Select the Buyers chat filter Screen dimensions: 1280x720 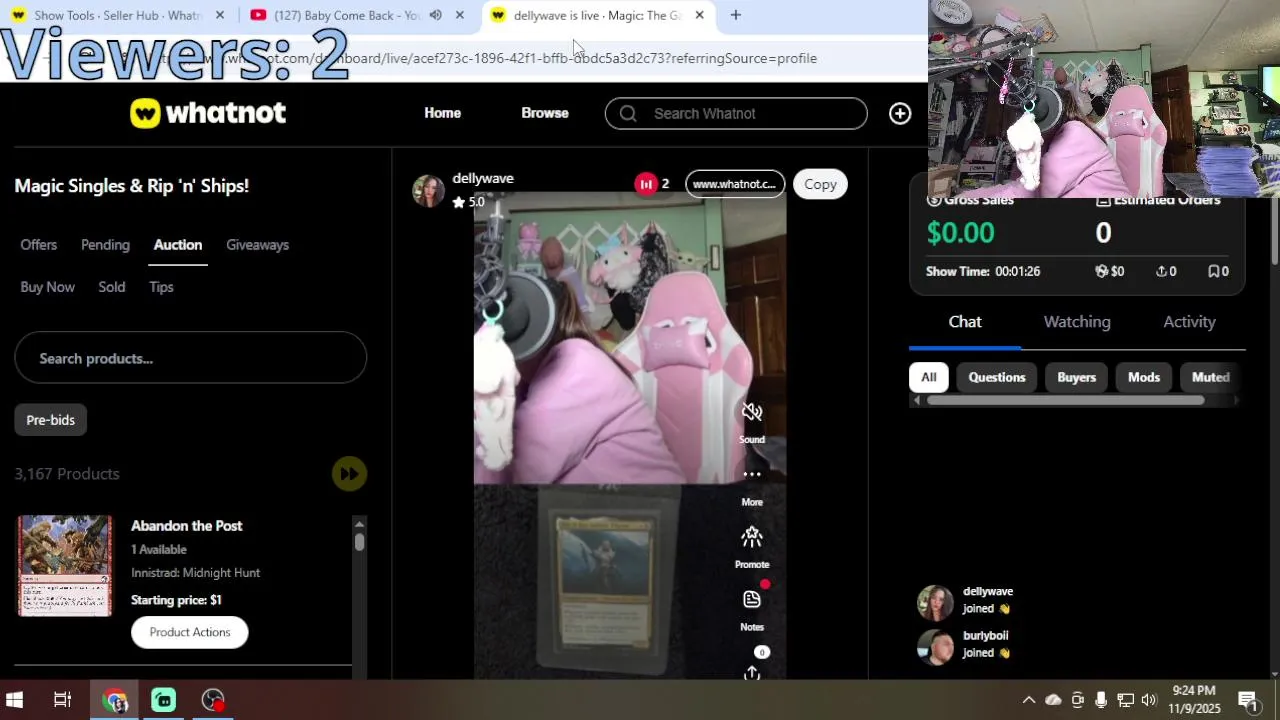[1077, 377]
